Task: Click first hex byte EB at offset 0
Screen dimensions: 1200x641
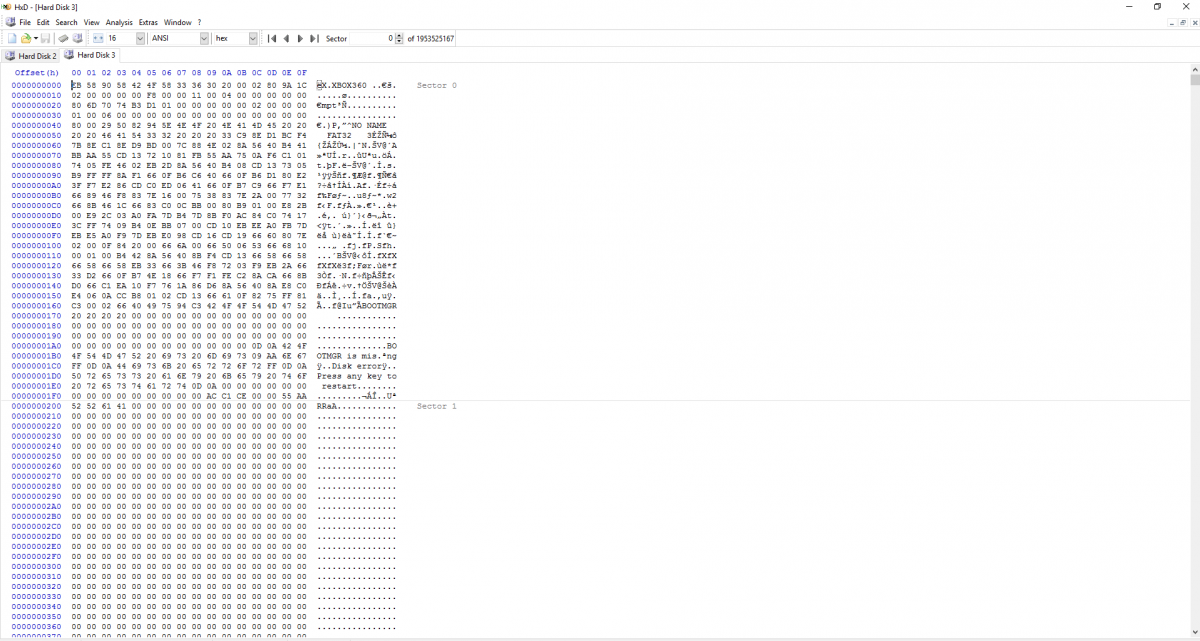Action: tap(76, 86)
